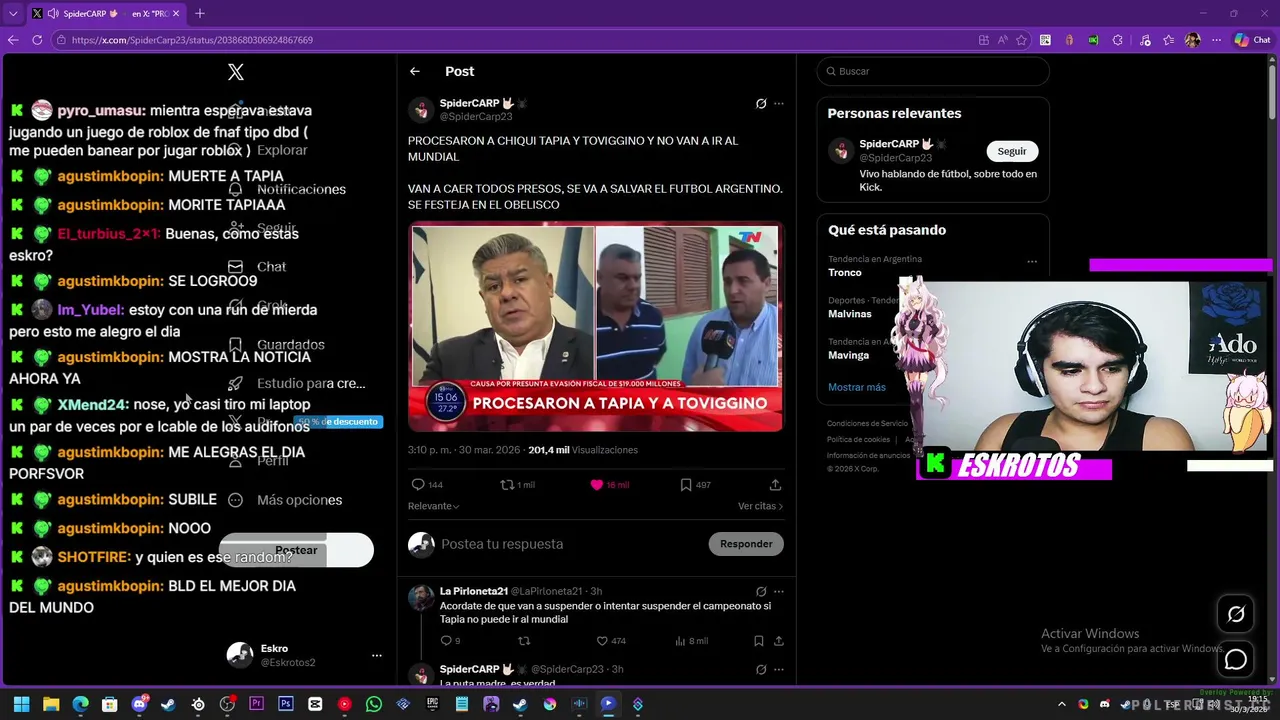Open the floating Grok button

(x=1236, y=615)
